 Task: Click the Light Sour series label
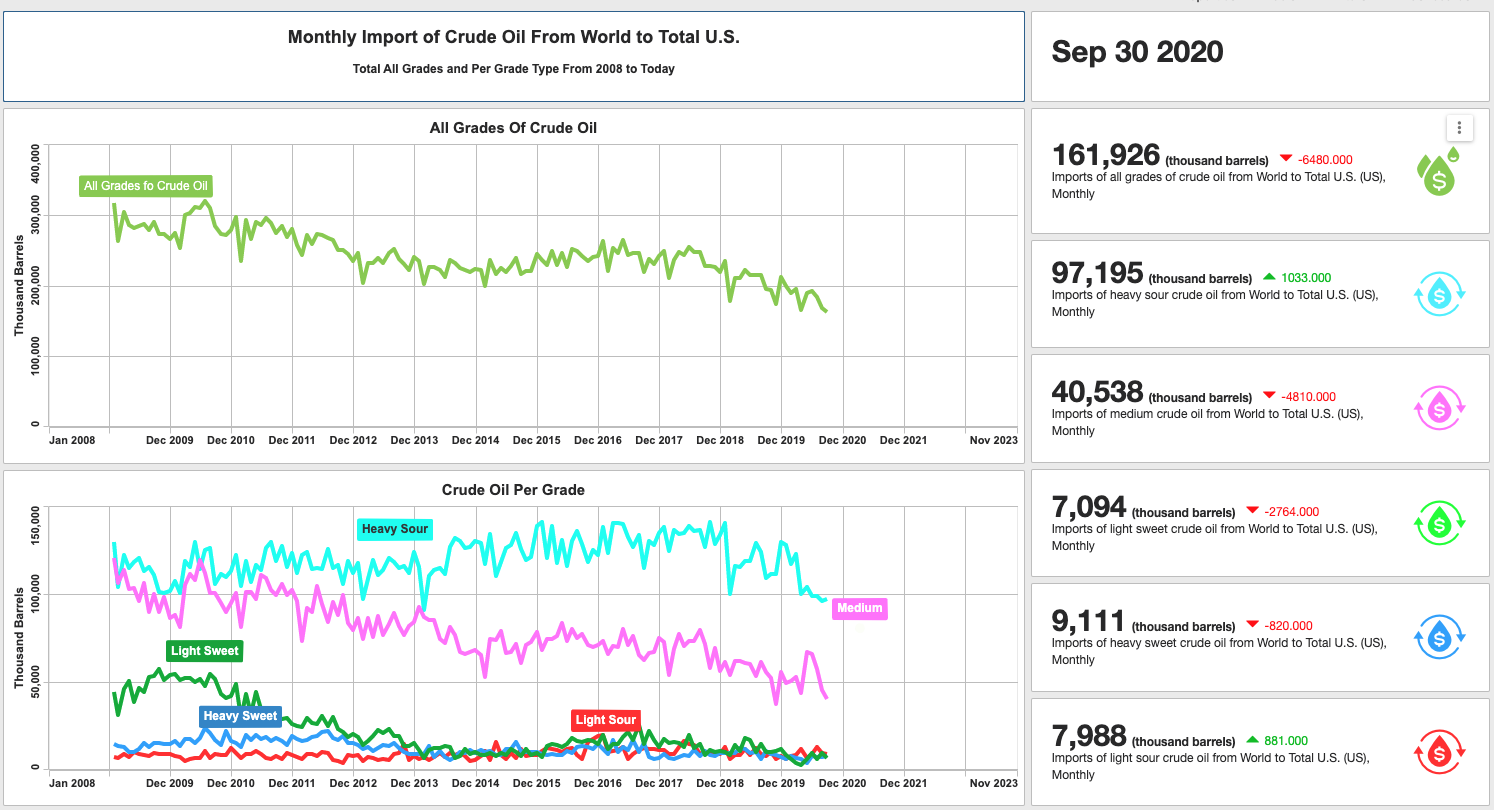tap(606, 720)
